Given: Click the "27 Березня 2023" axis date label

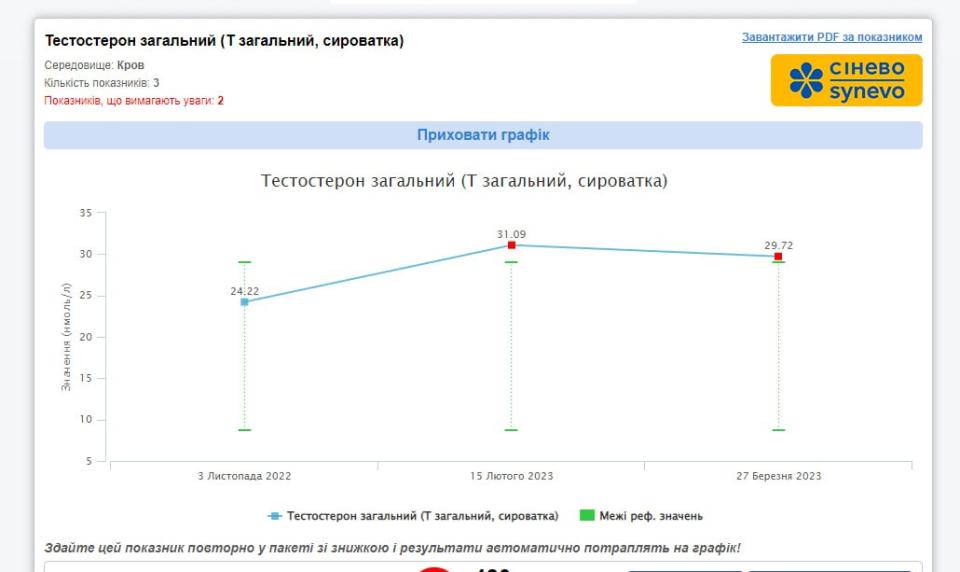Looking at the screenshot, I should coord(778,476).
